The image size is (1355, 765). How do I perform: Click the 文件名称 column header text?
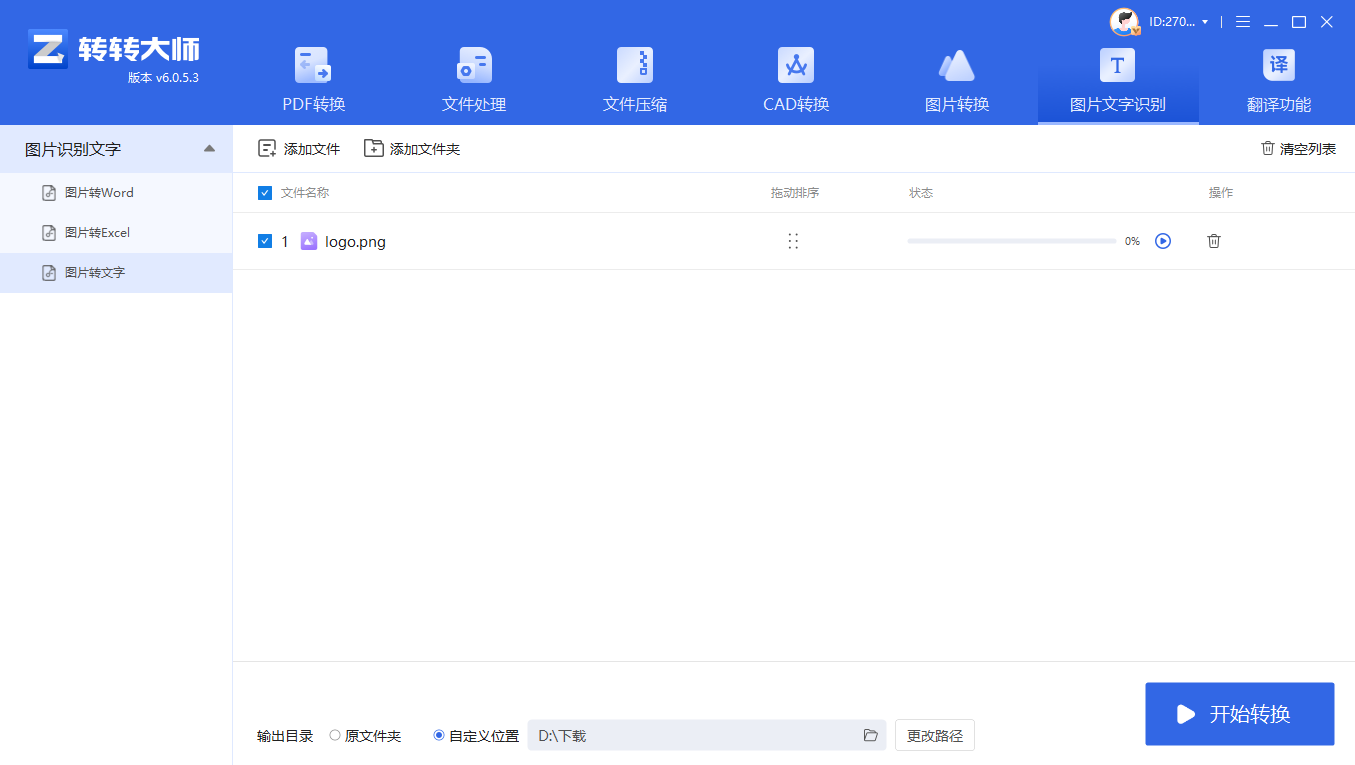[305, 193]
